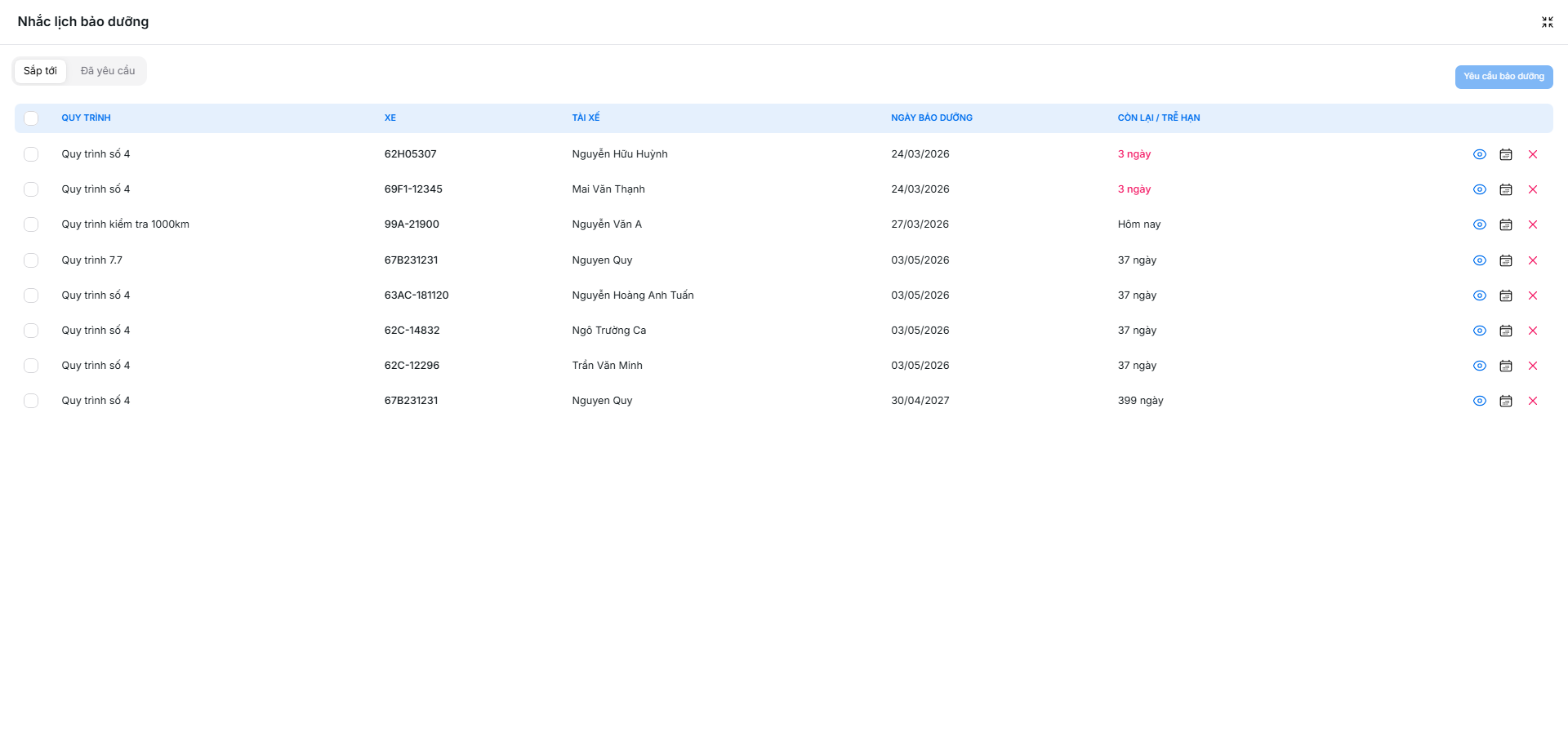Delete reminder for vehicle 99A-21900
The height and width of the screenshot is (755, 1568).
1533,224
